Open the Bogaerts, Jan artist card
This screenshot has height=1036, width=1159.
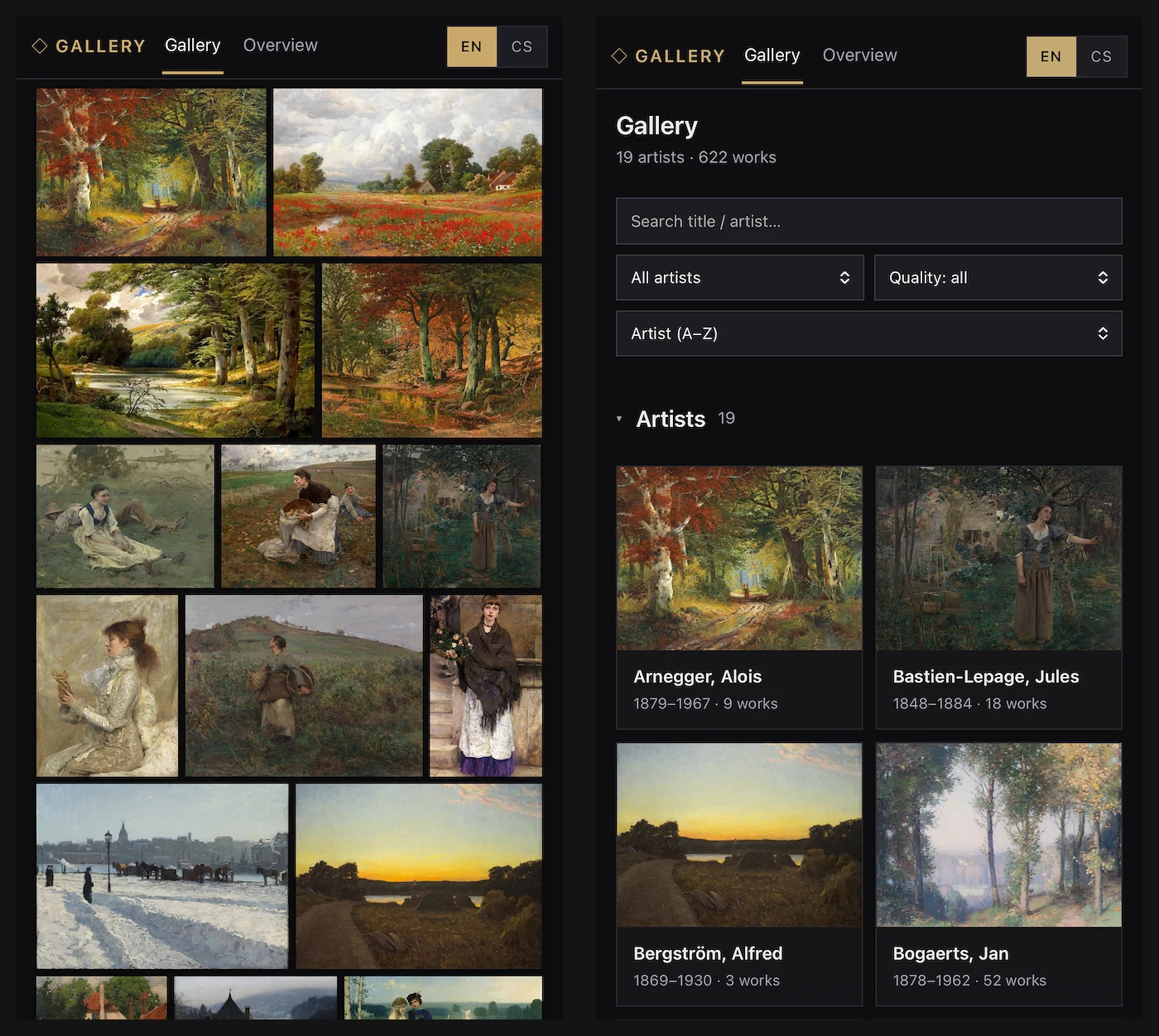coord(999,874)
